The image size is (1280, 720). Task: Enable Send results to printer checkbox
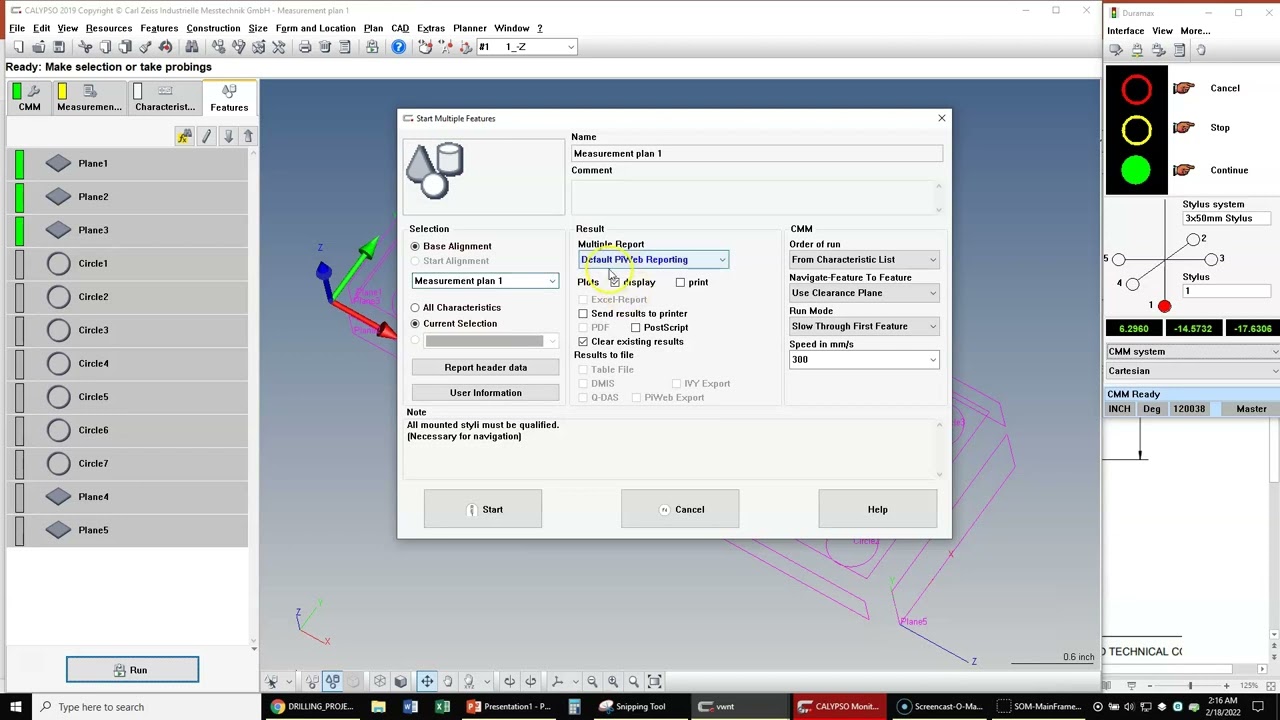point(583,313)
